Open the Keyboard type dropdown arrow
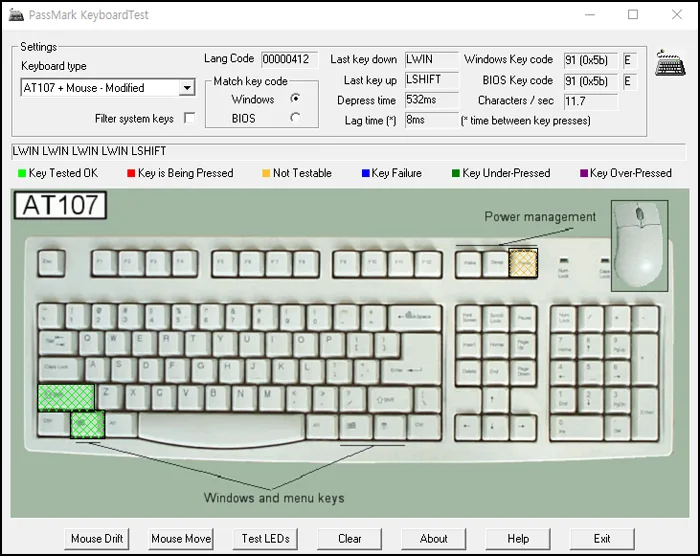This screenshot has width=700, height=556. tap(187, 88)
